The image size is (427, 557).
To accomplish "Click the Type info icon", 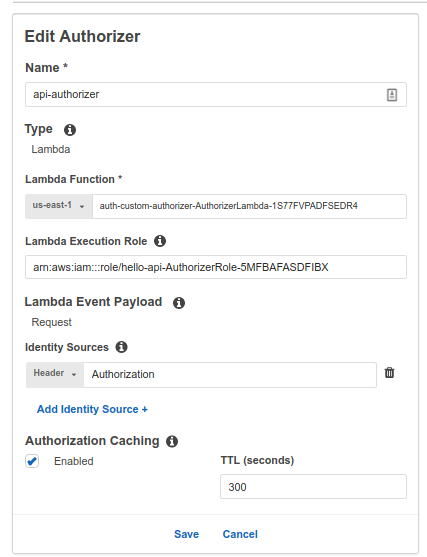I will click(x=70, y=130).
